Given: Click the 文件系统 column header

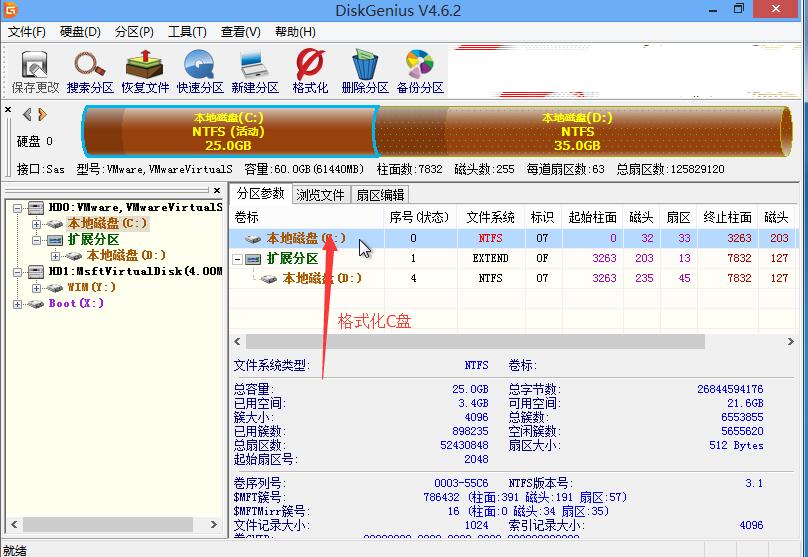Looking at the screenshot, I should coord(490,217).
